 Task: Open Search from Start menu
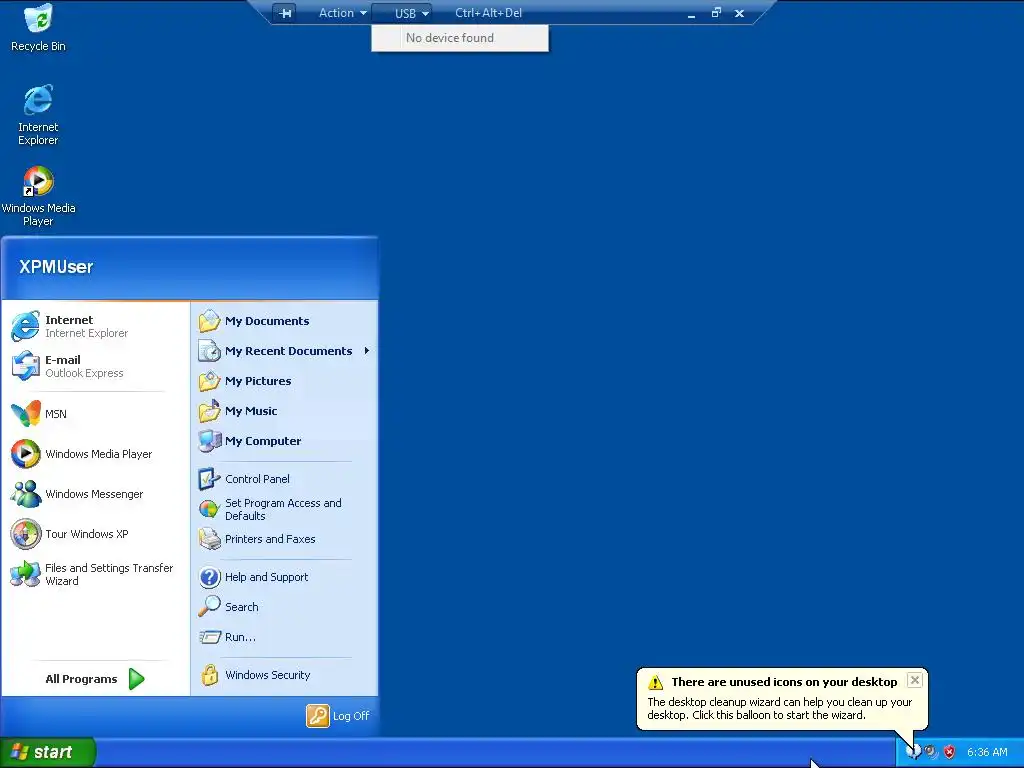tap(285, 607)
